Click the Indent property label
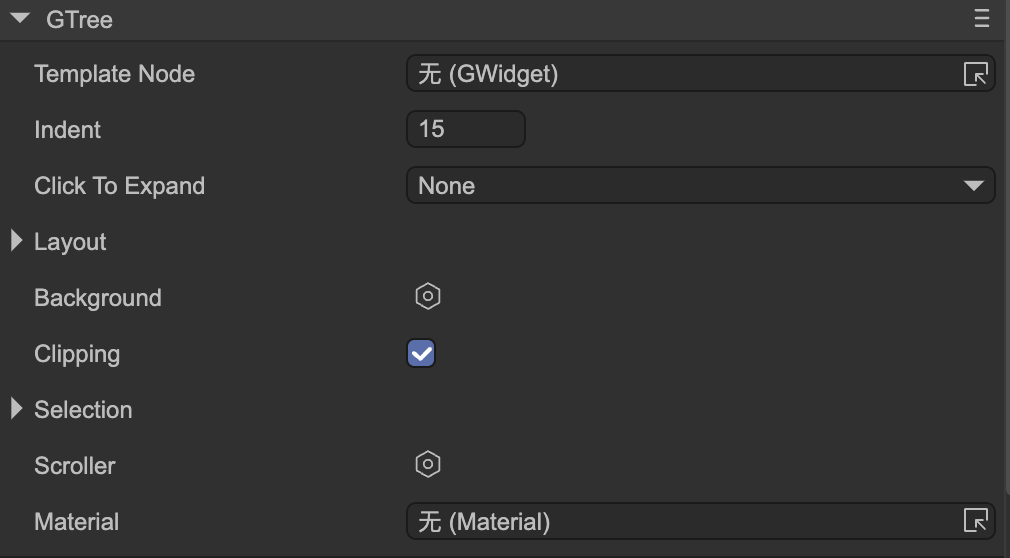Screen dimensions: 1010x558 point(67,130)
